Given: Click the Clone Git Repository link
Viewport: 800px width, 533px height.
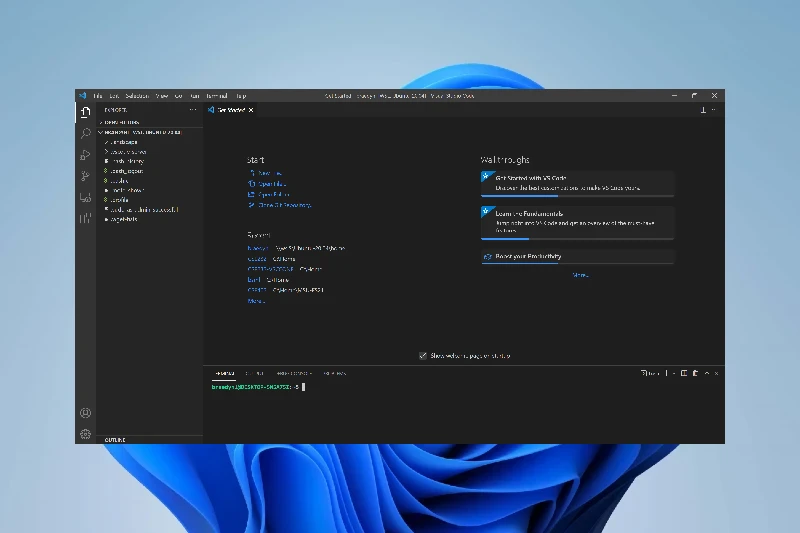Looking at the screenshot, I should tap(285, 205).
